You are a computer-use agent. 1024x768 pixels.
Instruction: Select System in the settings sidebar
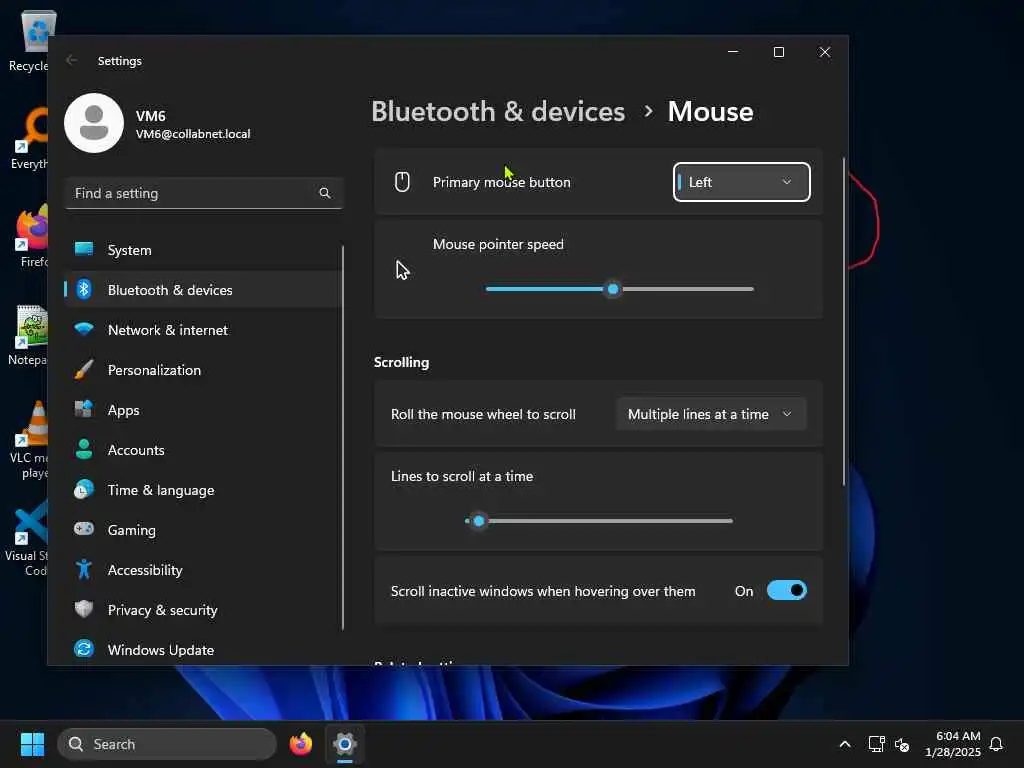[x=203, y=250]
